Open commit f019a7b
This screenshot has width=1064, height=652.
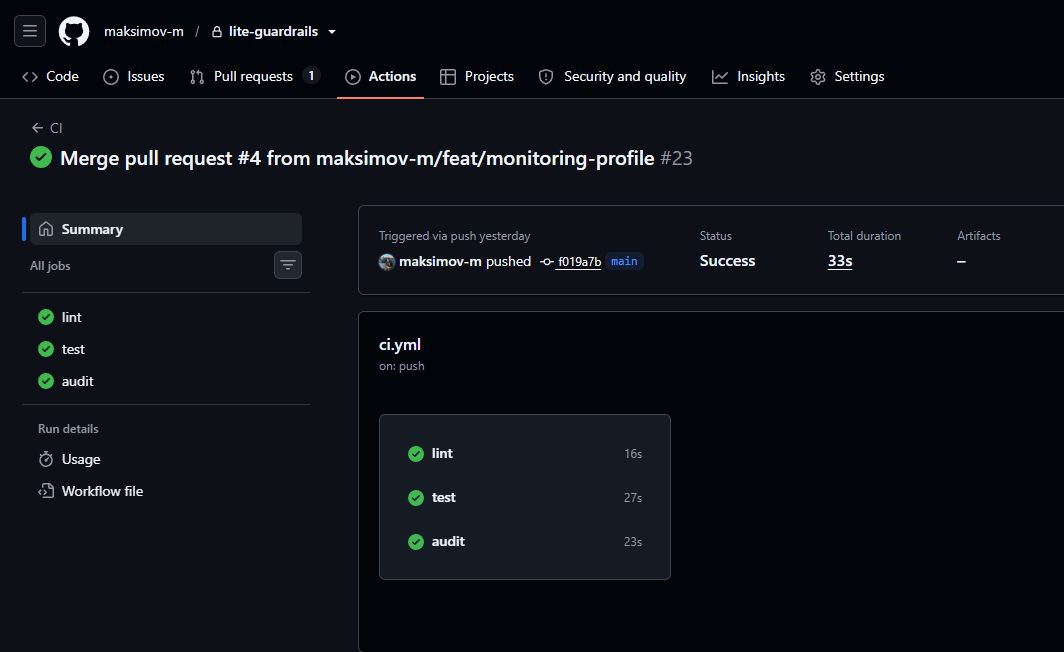click(580, 262)
